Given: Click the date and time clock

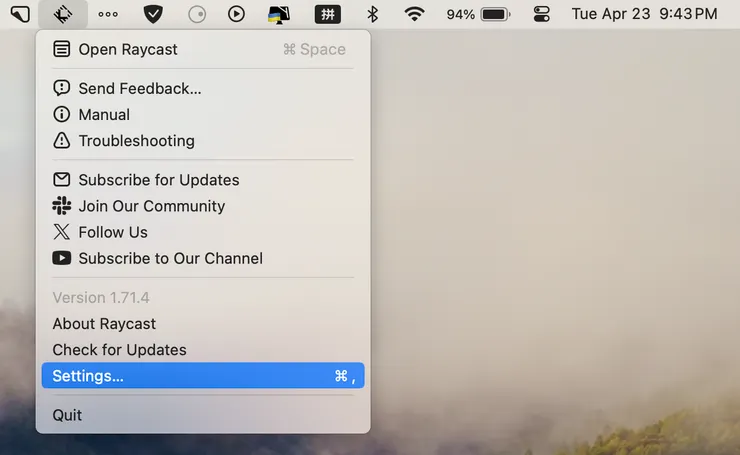Looking at the screenshot, I should point(644,14).
